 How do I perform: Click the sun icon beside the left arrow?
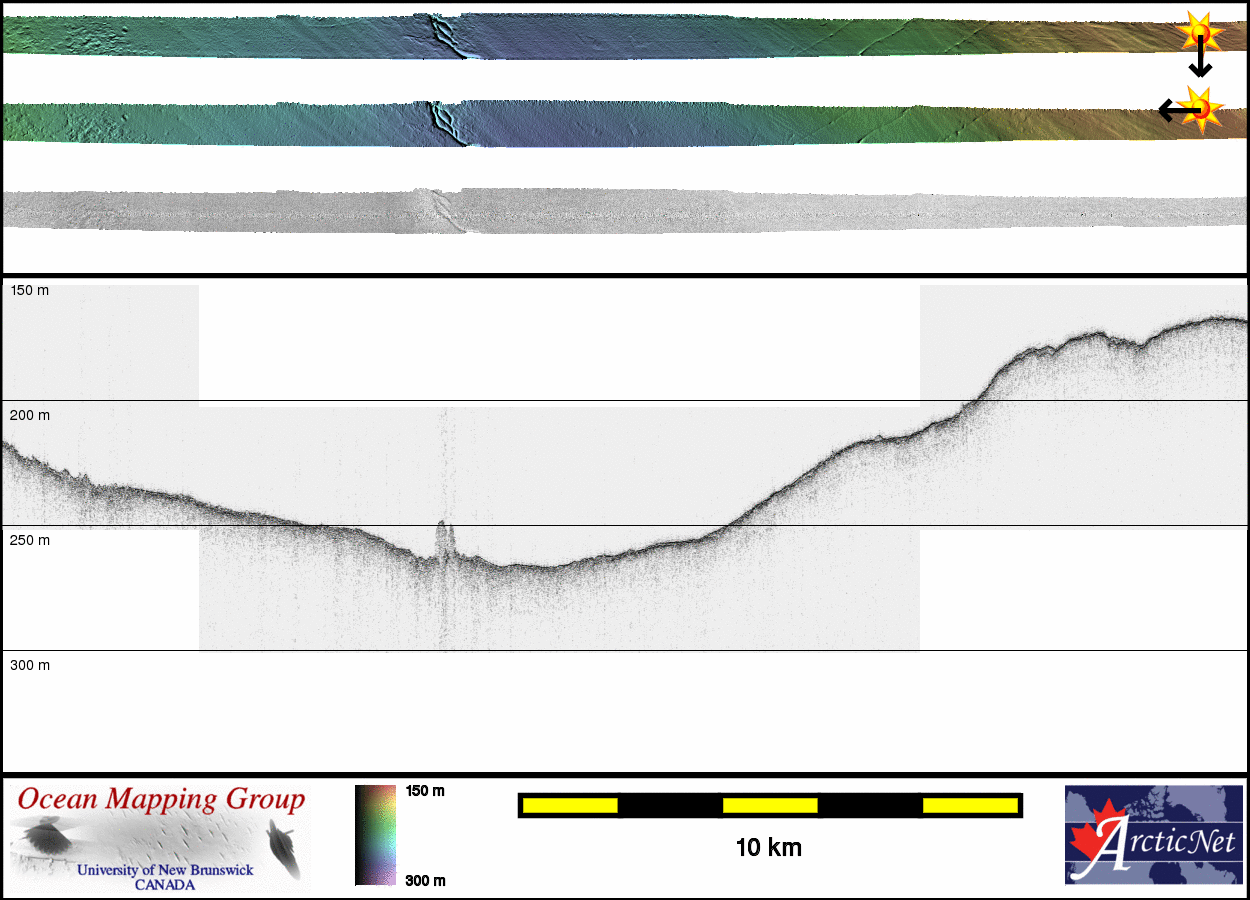pos(1200,109)
